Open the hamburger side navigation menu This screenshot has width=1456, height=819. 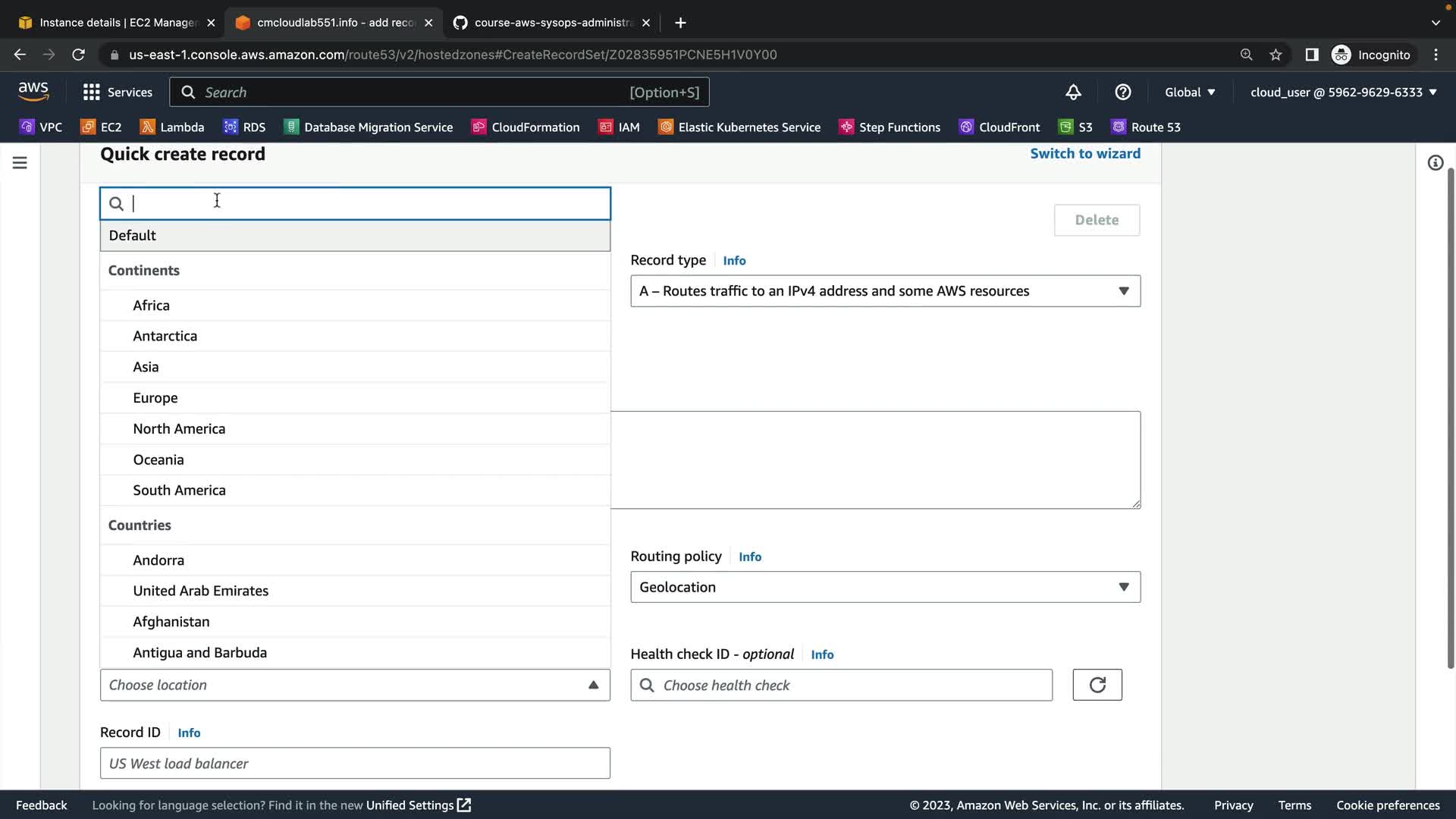(20, 163)
